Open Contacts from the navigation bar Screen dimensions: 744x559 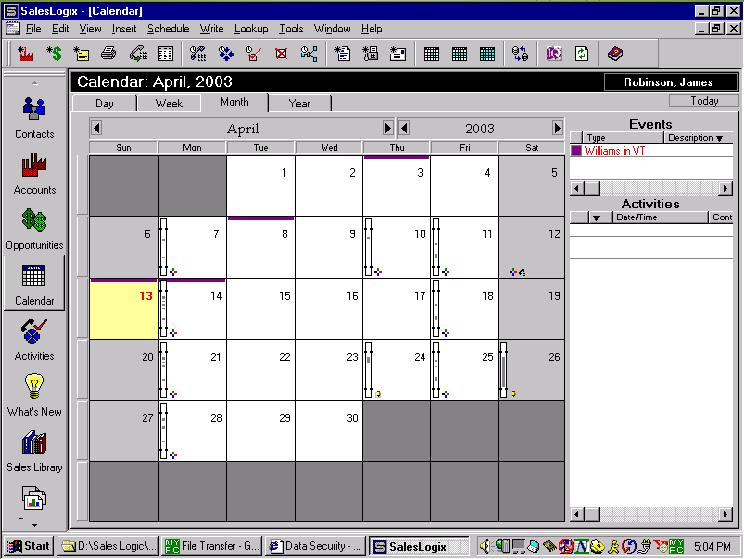(x=34, y=117)
